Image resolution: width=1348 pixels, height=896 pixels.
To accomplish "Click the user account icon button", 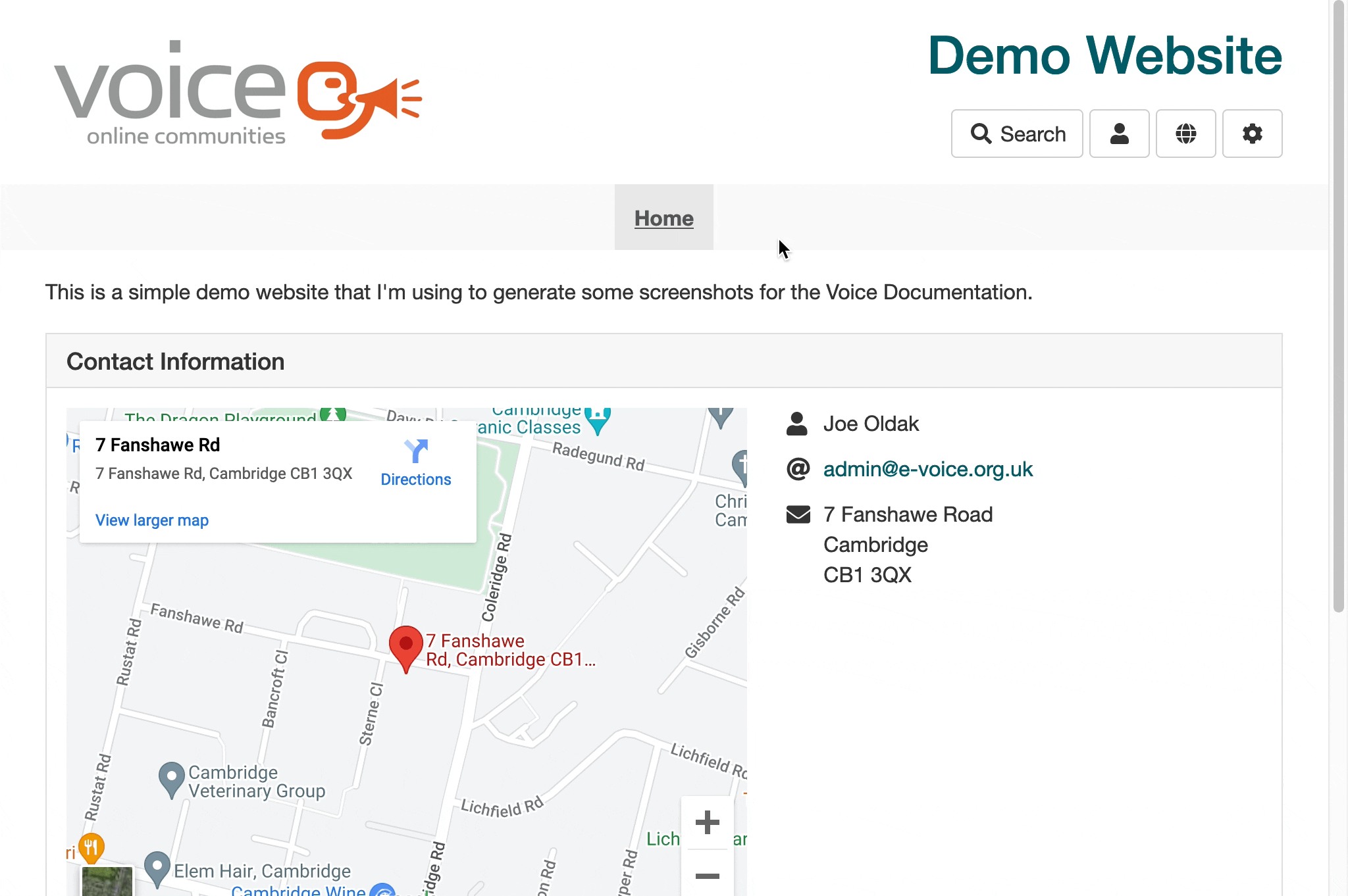I will [1119, 134].
